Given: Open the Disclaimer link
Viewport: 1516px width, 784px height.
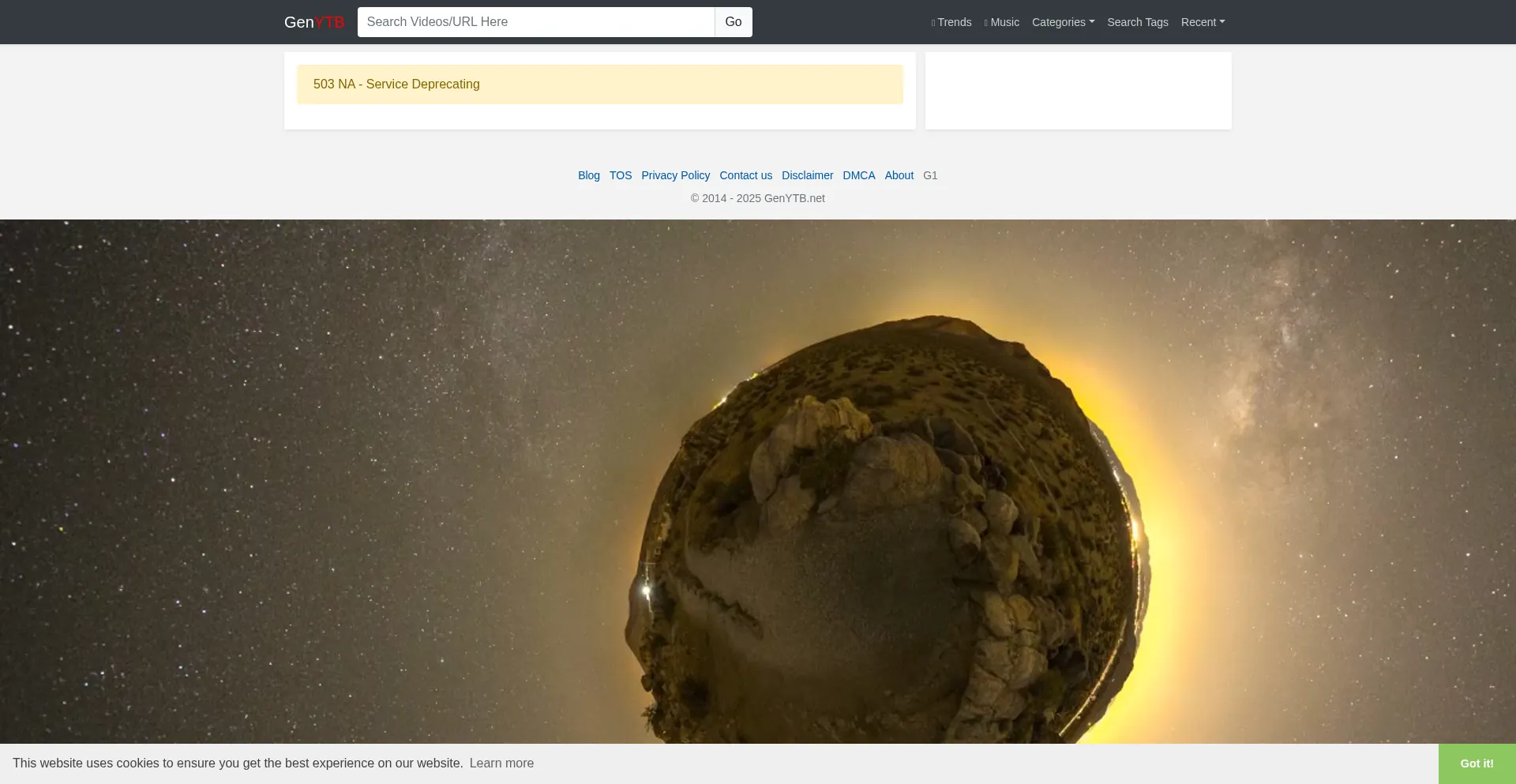Looking at the screenshot, I should click(807, 175).
